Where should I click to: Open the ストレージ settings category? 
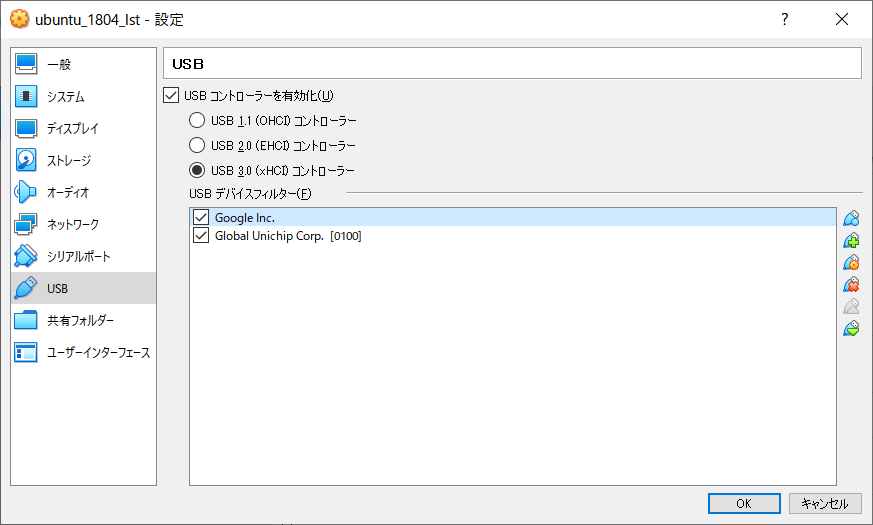pyautogui.click(x=83, y=160)
